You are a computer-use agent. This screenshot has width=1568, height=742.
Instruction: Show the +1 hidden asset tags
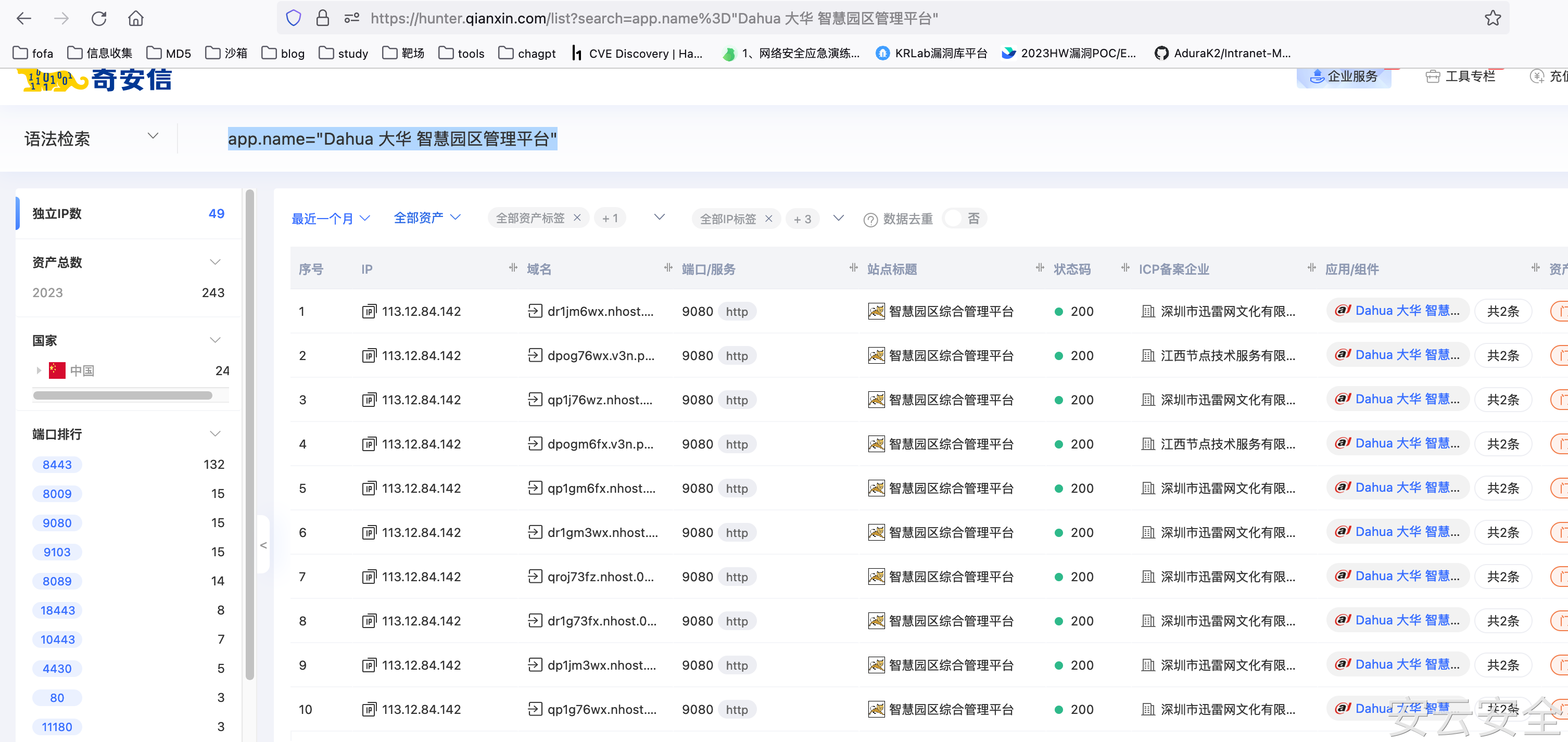tap(610, 219)
